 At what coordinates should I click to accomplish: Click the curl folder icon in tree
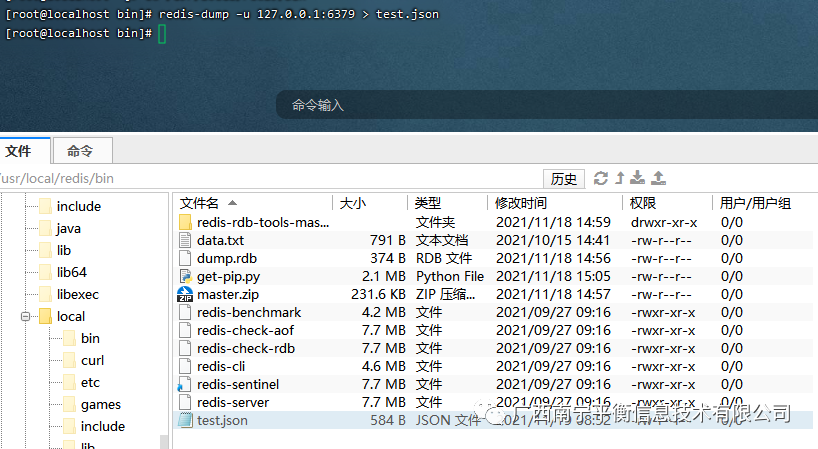point(70,360)
